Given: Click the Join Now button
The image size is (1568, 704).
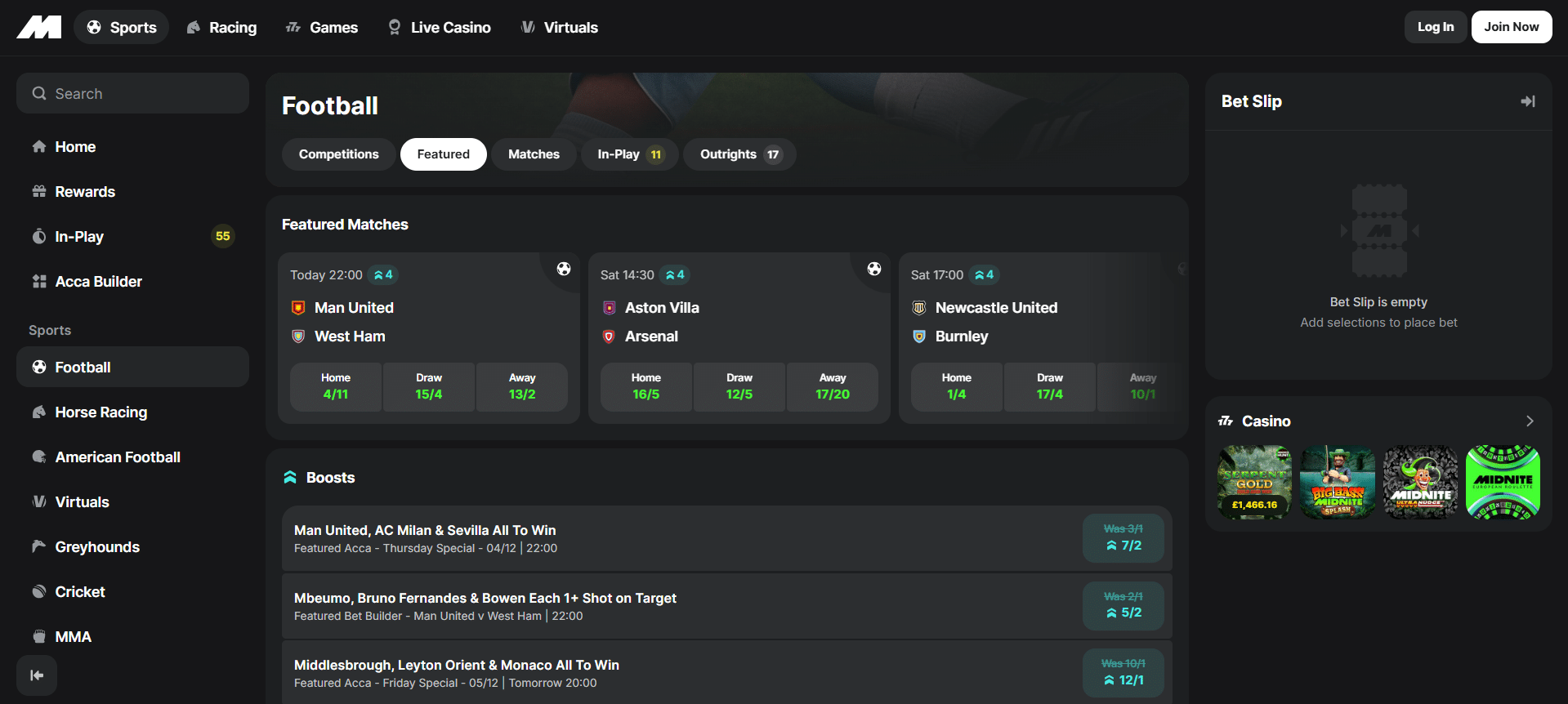Looking at the screenshot, I should click(1512, 27).
